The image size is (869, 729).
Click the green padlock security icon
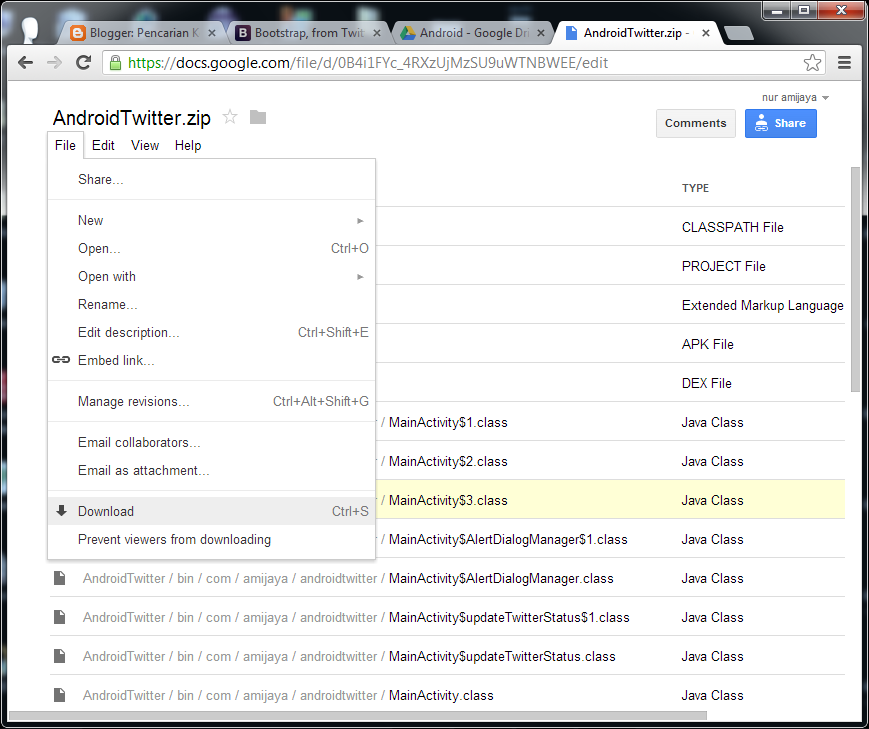coord(115,63)
